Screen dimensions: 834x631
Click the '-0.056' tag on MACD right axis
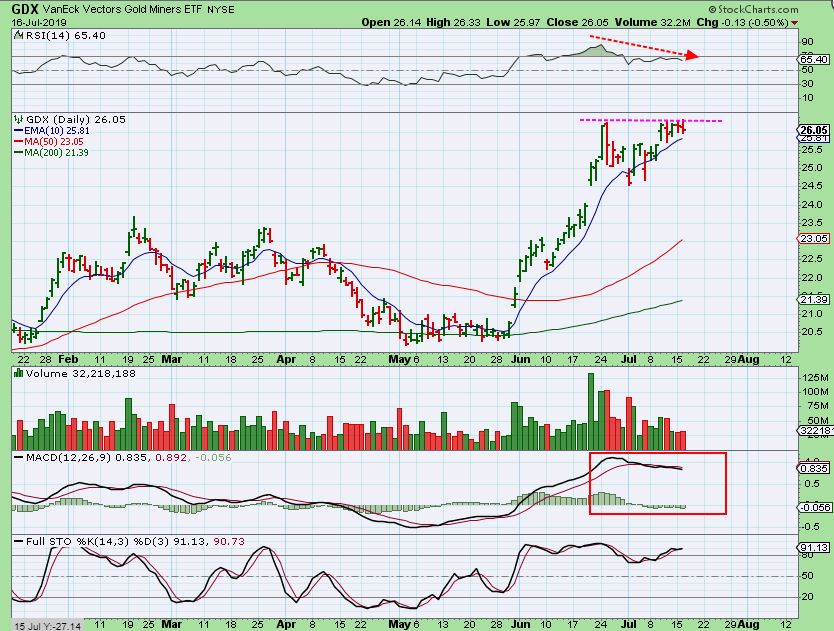814,508
